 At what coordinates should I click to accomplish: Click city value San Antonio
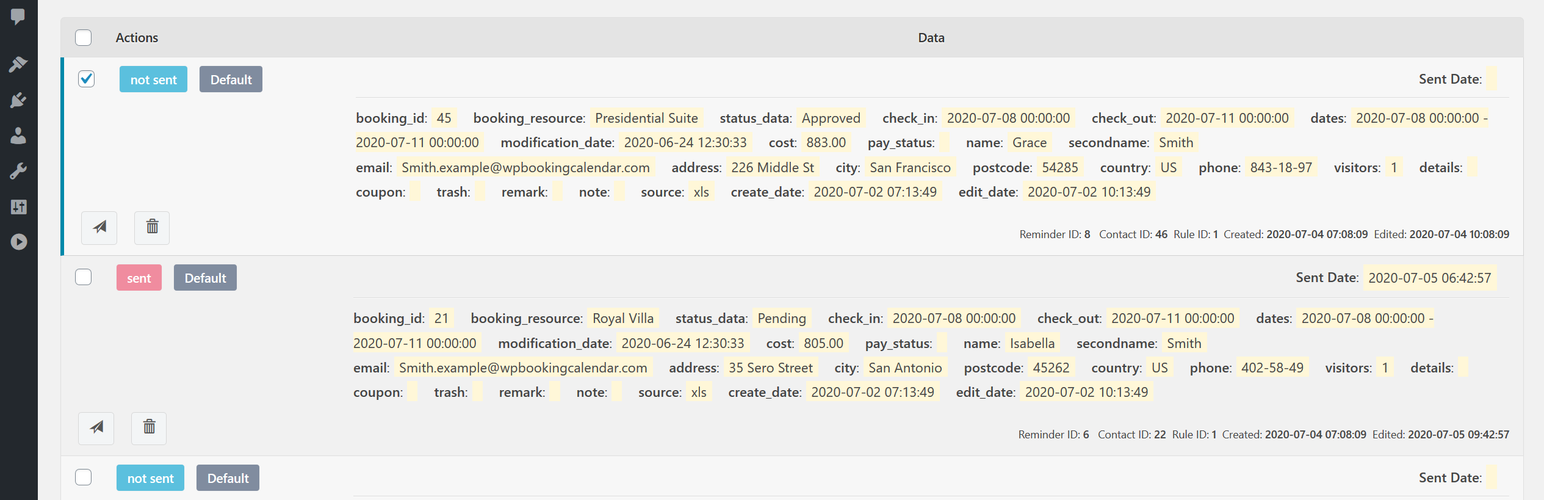tap(904, 367)
